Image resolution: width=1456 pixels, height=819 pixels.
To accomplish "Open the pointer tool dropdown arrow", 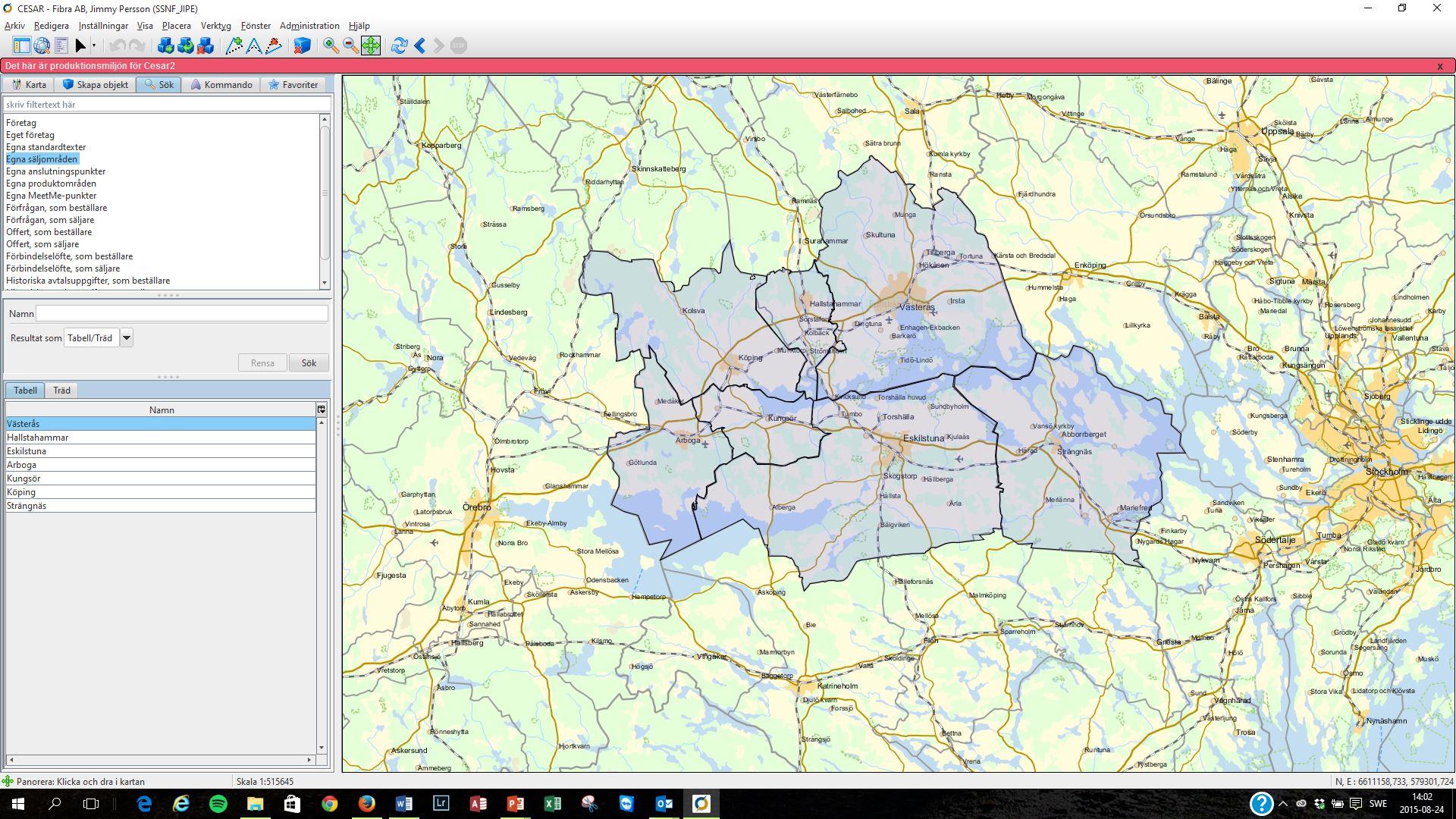I will (94, 45).
